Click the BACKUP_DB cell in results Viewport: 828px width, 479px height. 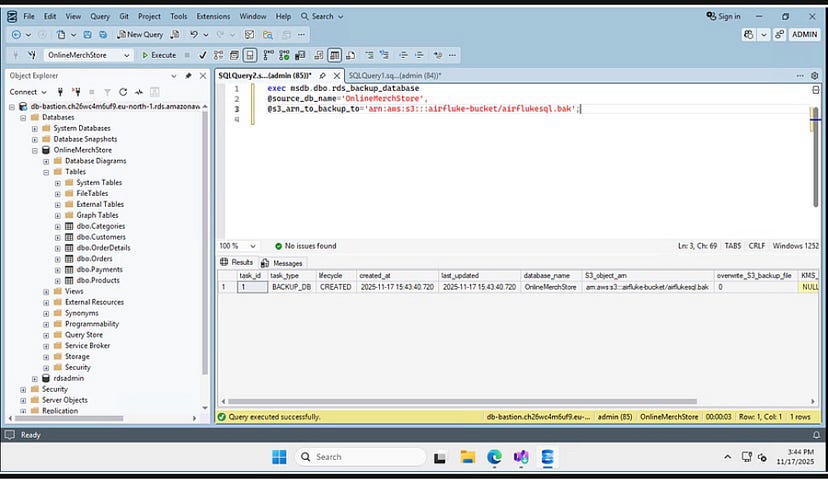click(x=291, y=287)
